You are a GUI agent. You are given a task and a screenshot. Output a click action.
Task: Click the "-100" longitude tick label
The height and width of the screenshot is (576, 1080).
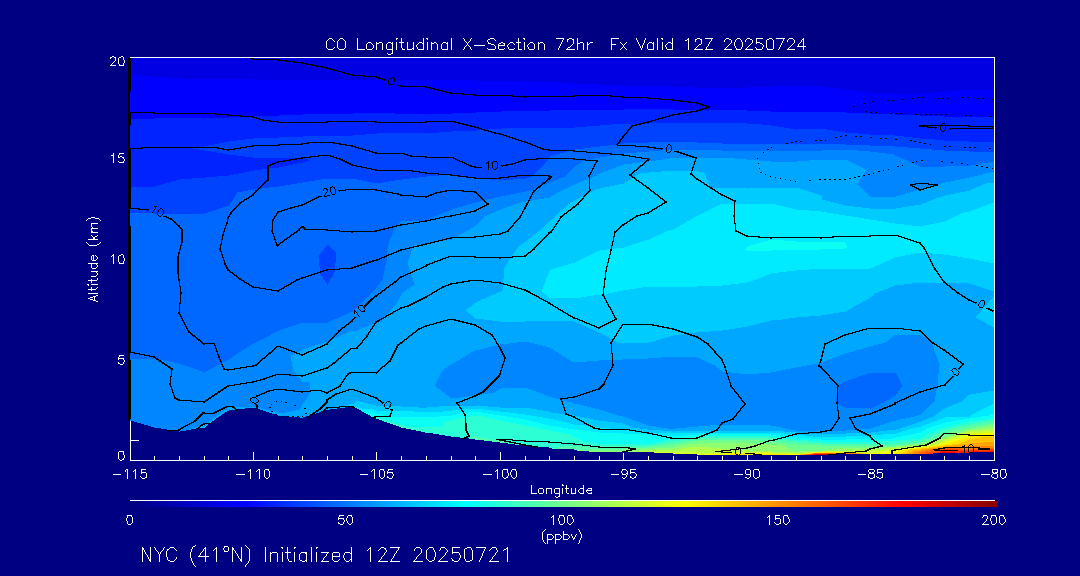[500, 475]
